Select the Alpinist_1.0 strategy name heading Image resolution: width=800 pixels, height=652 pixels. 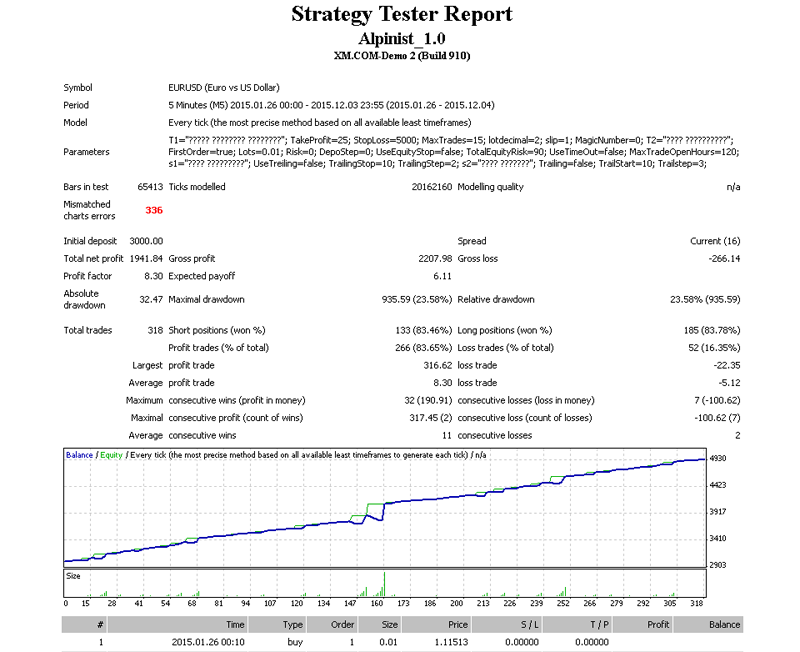[401, 38]
